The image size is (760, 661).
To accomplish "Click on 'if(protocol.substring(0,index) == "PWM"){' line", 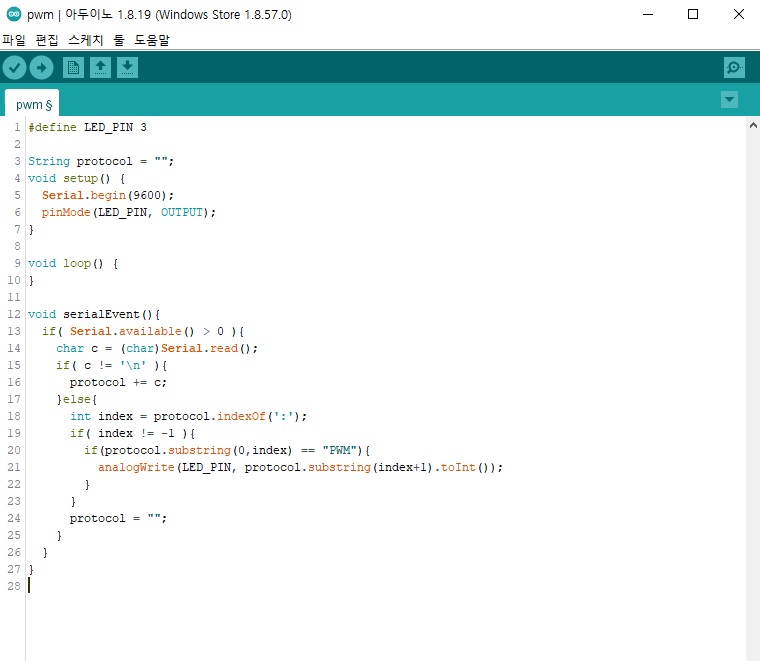I will [227, 450].
